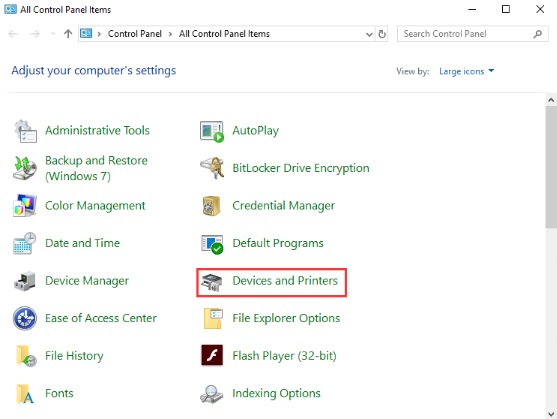Open AutoPlay link
This screenshot has width=557, height=419.
[x=255, y=131]
